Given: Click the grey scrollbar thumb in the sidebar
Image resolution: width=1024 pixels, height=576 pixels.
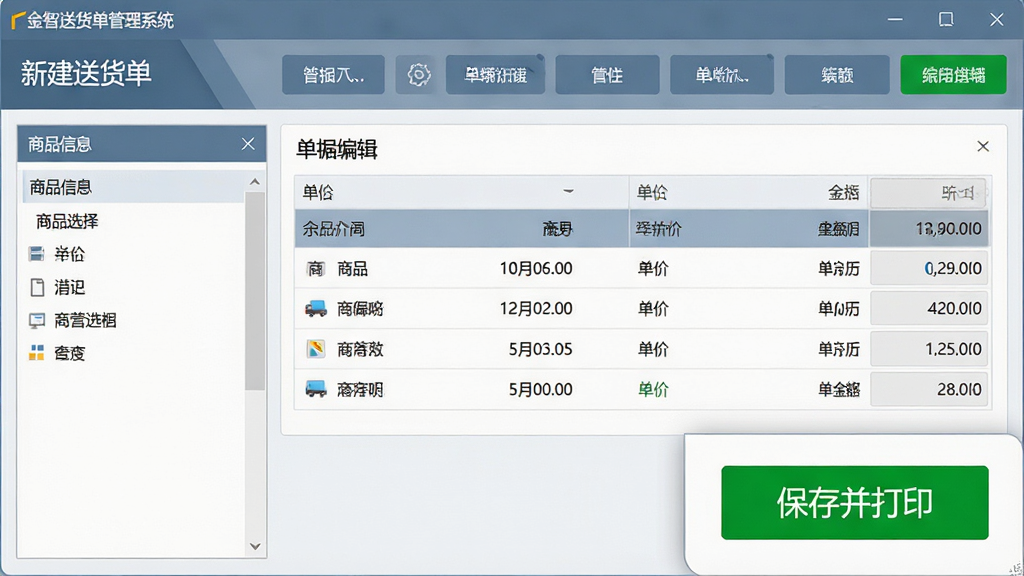Looking at the screenshot, I should pyautogui.click(x=255, y=291).
